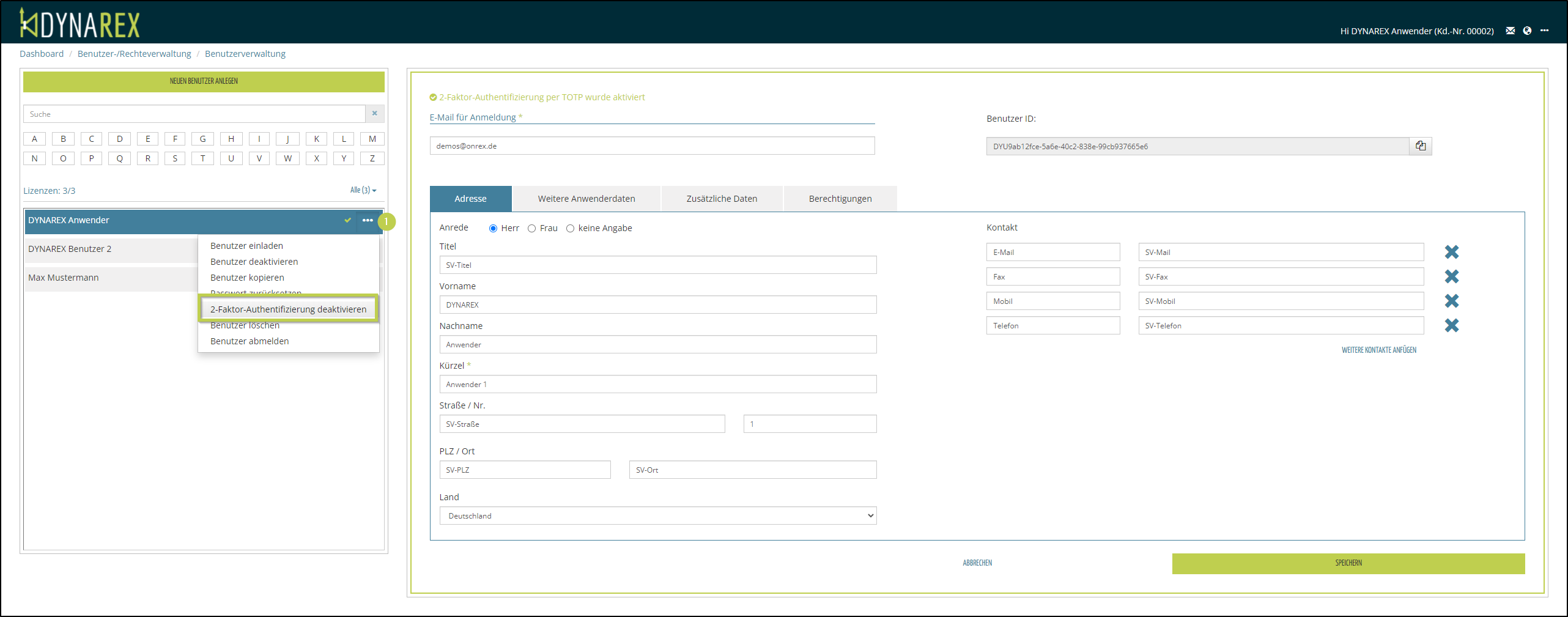Choose 2-Faktor-Authentifizierung deaktivieren menu entry
Screen dimensions: 1568x617
pos(288,309)
